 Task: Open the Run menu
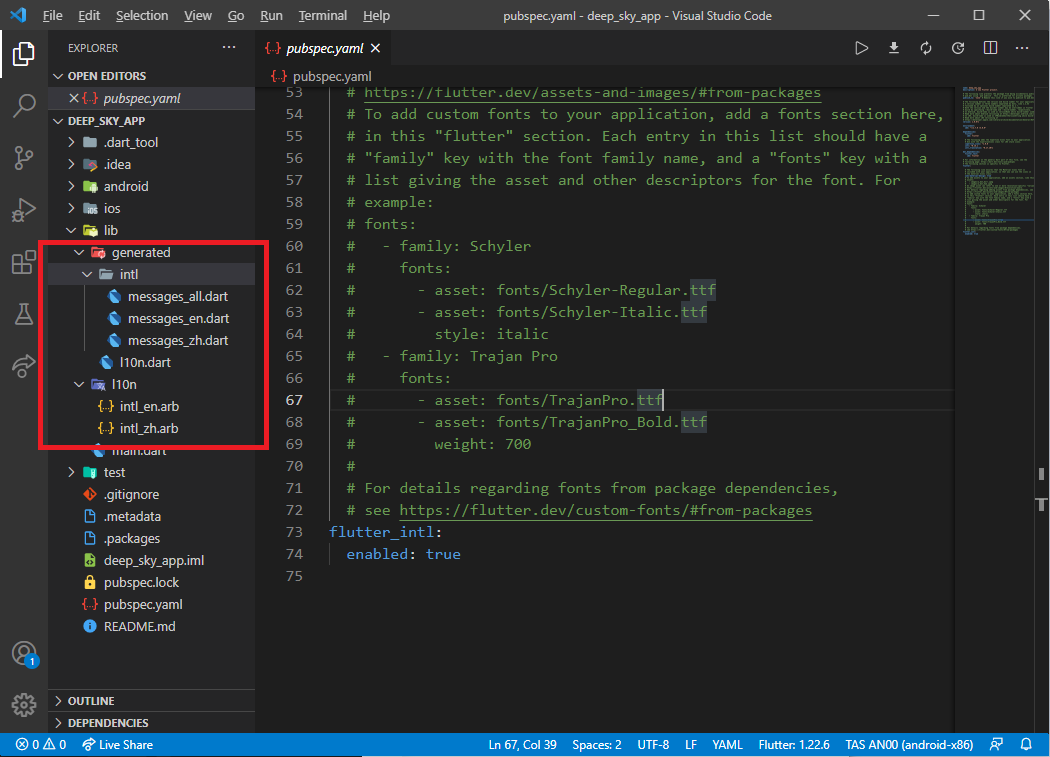(x=271, y=15)
